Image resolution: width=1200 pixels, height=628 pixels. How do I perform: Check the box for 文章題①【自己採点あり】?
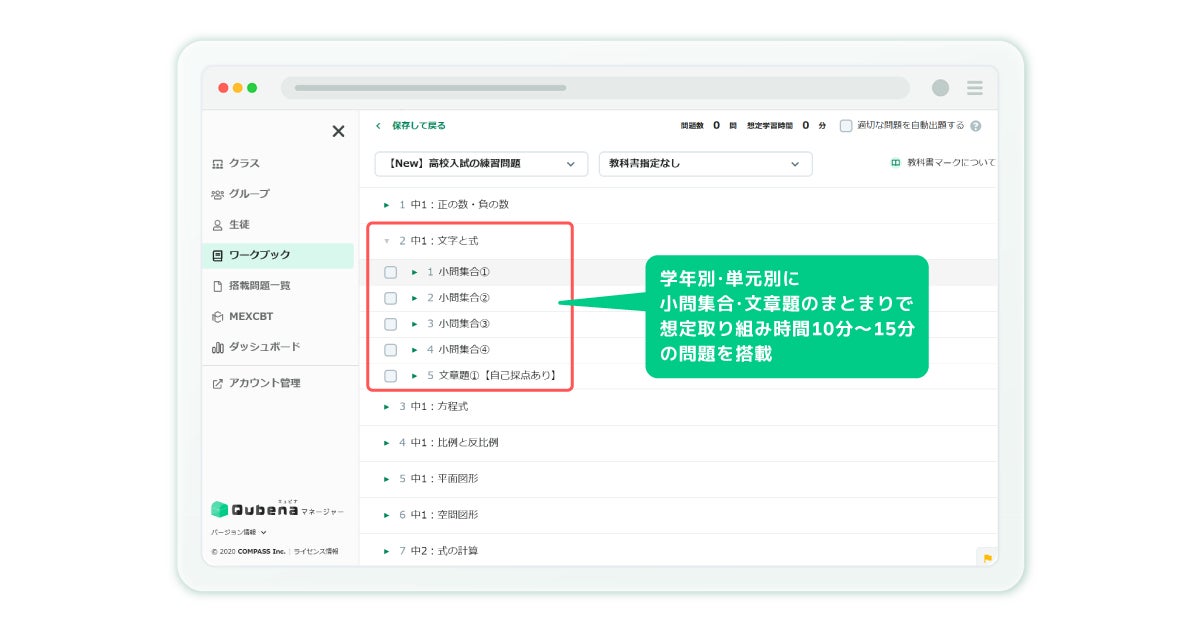(x=390, y=376)
